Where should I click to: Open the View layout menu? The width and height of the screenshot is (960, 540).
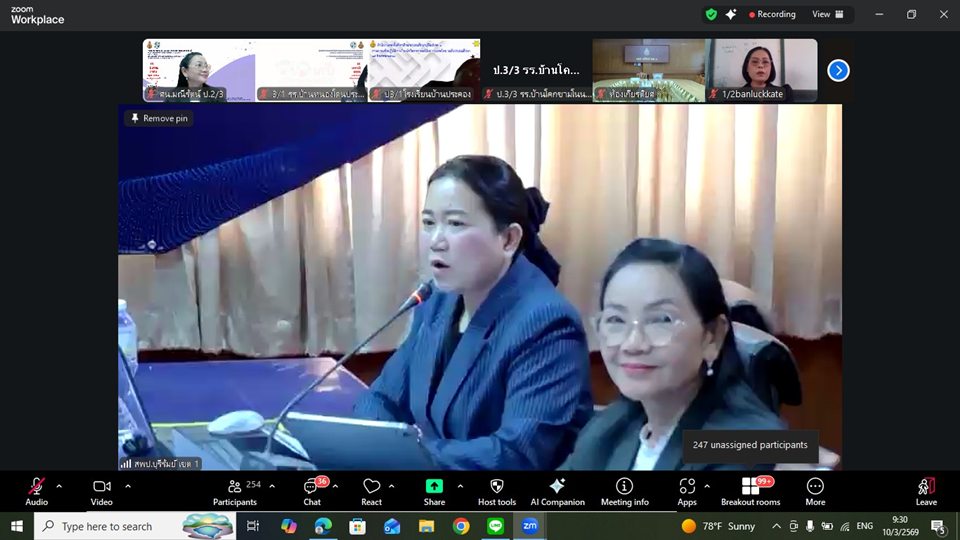tap(827, 14)
